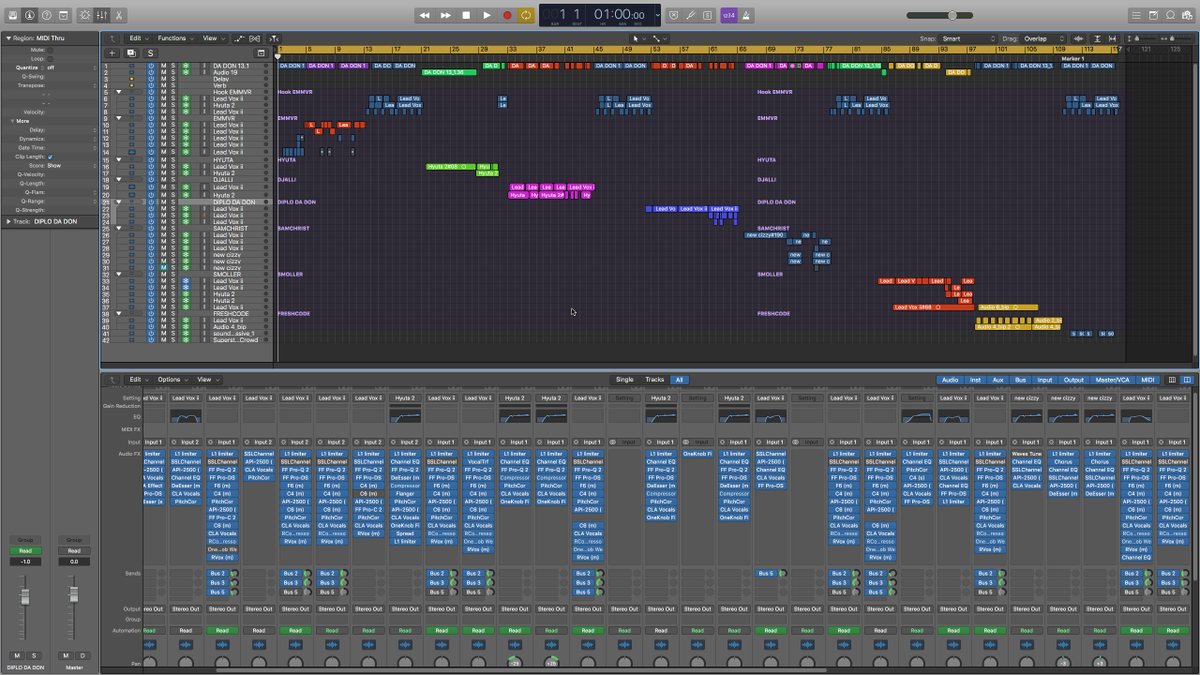Image resolution: width=1200 pixels, height=675 pixels.
Task: Open the Tuner icon
Action: click(x=692, y=15)
